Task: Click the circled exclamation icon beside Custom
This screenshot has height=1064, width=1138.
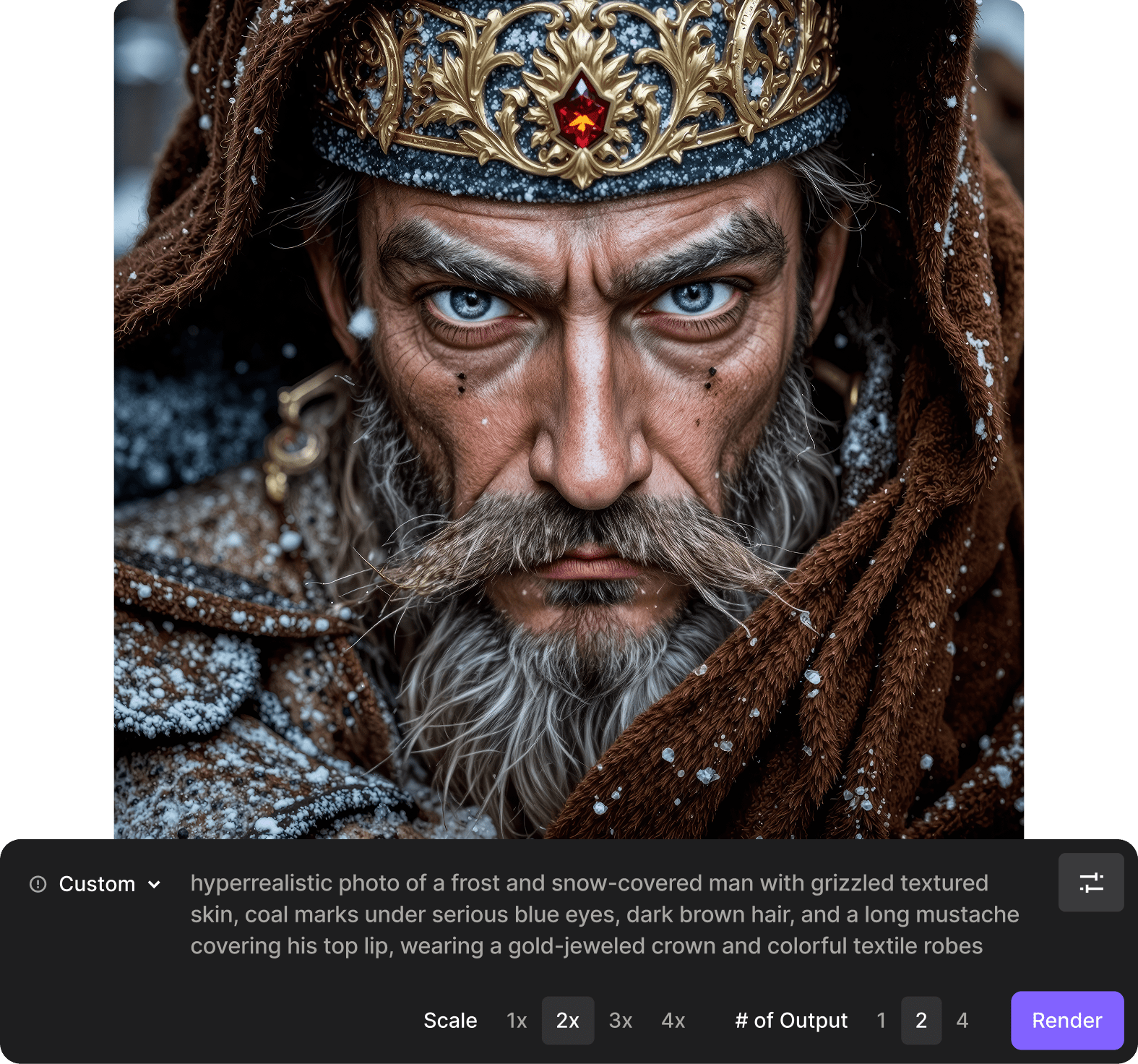Action: tap(38, 884)
